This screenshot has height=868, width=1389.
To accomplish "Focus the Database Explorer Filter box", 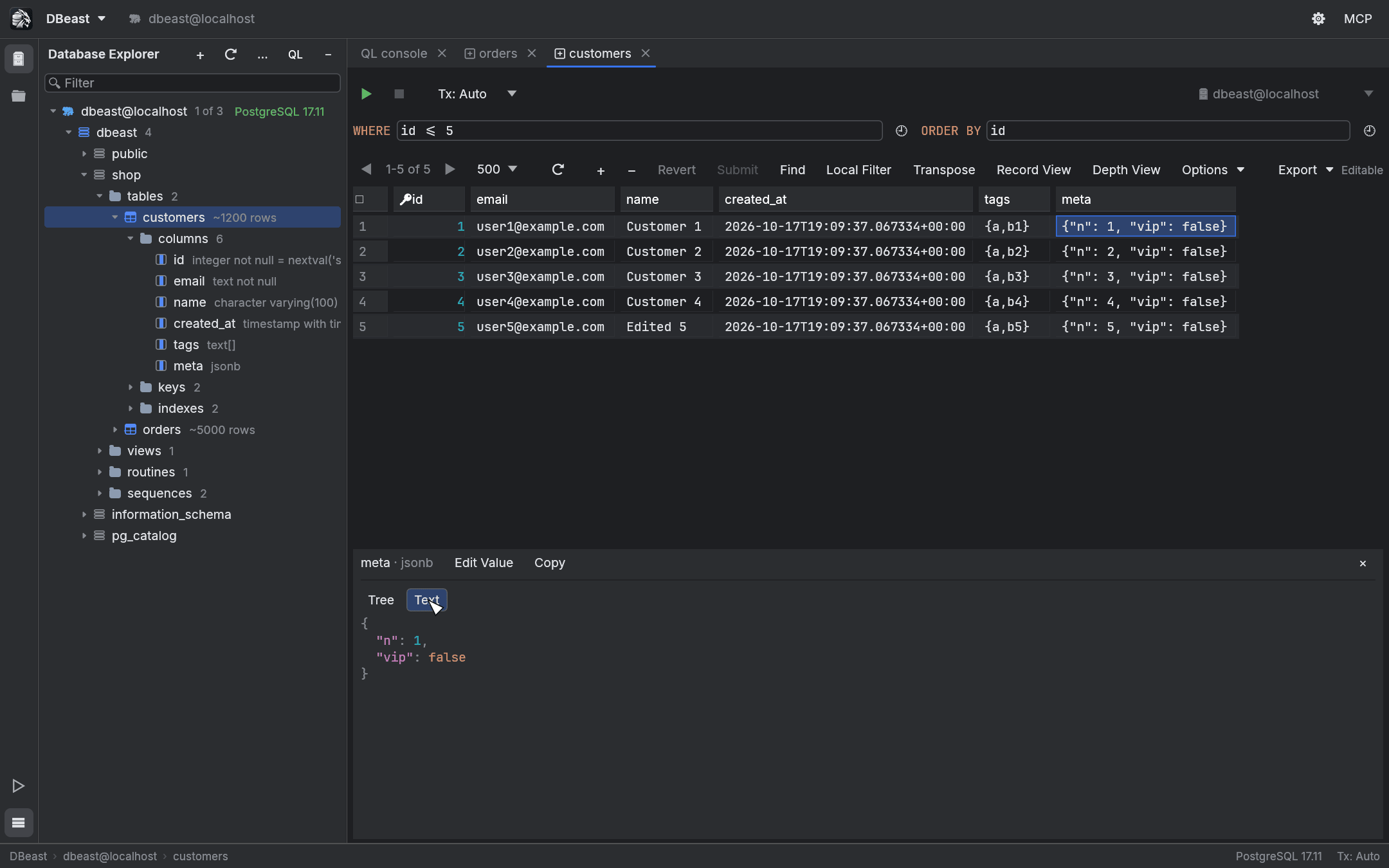I will 192,83.
